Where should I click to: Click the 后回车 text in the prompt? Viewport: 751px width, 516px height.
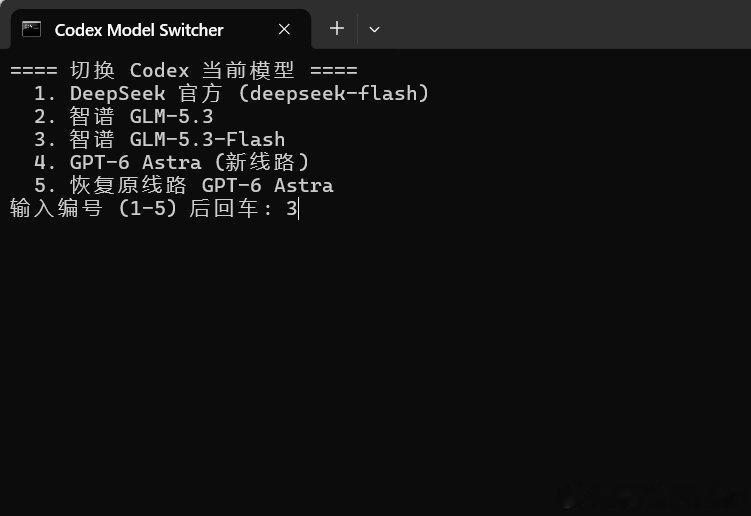(x=224, y=208)
